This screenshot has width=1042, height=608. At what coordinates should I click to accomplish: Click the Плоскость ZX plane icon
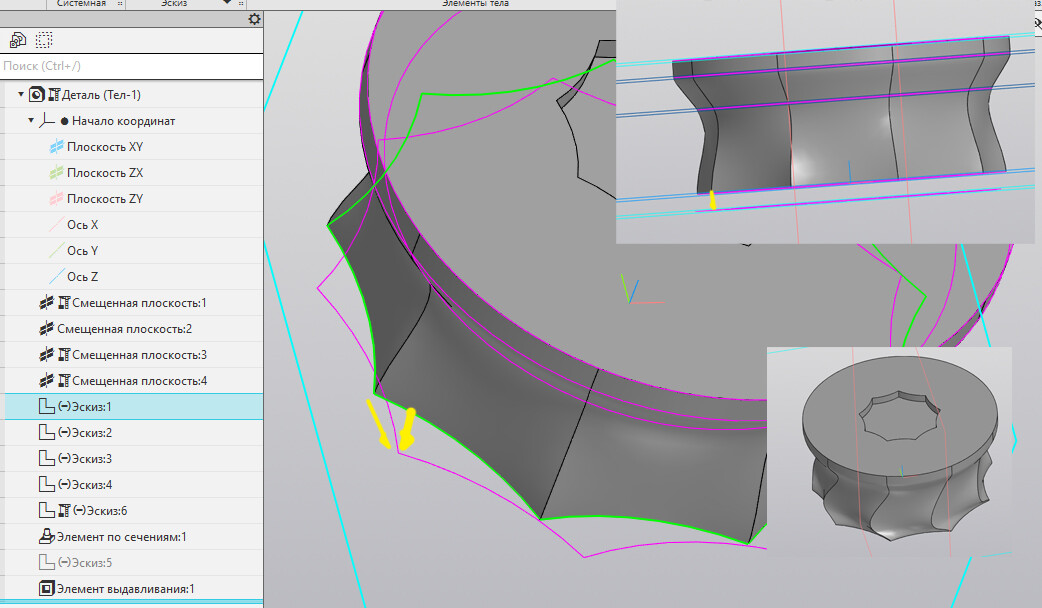click(57, 173)
